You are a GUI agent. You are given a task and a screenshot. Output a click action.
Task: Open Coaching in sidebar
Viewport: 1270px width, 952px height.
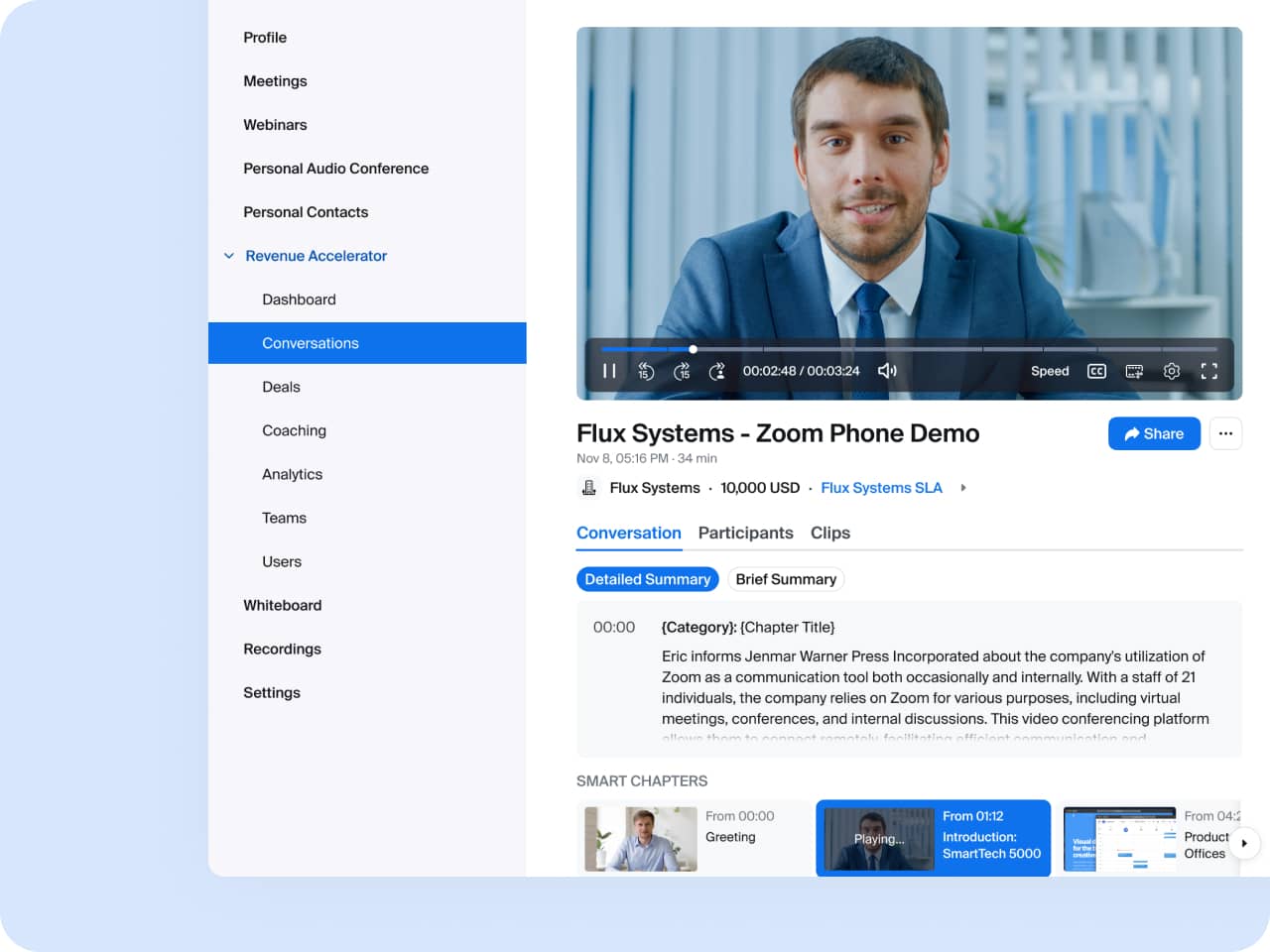pos(294,430)
